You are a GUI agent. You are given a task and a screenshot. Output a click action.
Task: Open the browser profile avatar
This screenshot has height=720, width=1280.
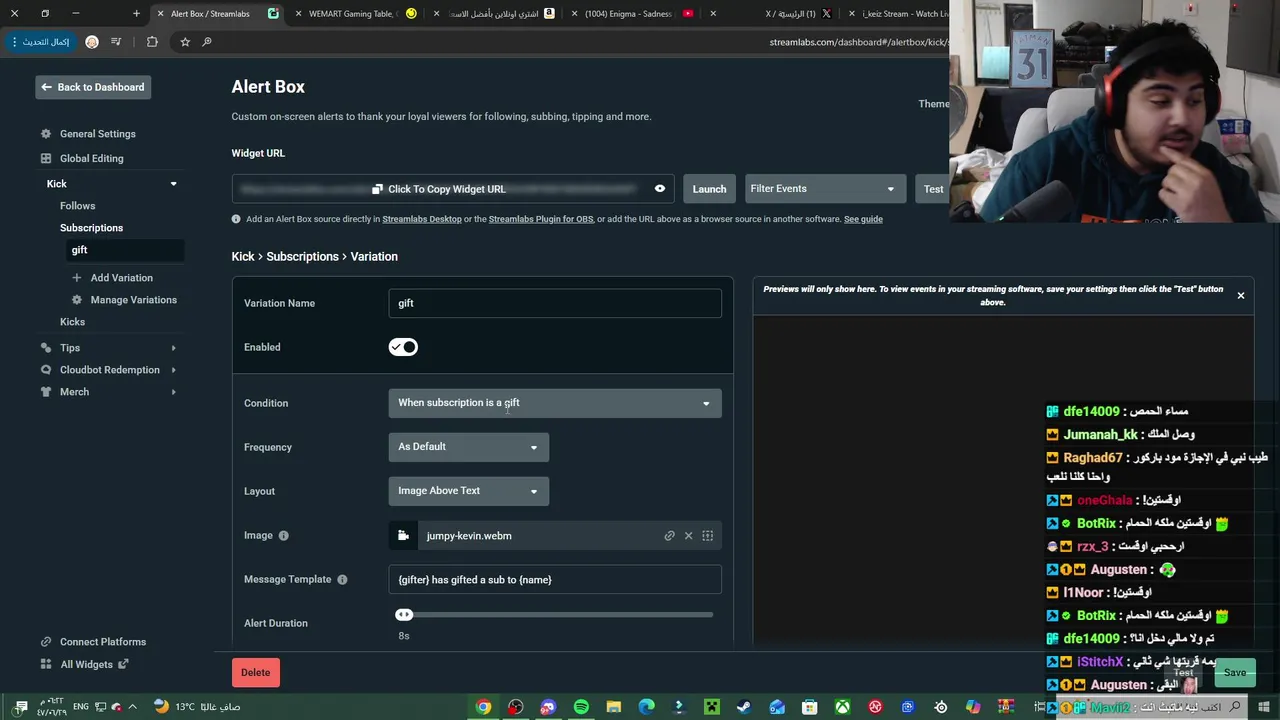pyautogui.click(x=92, y=42)
